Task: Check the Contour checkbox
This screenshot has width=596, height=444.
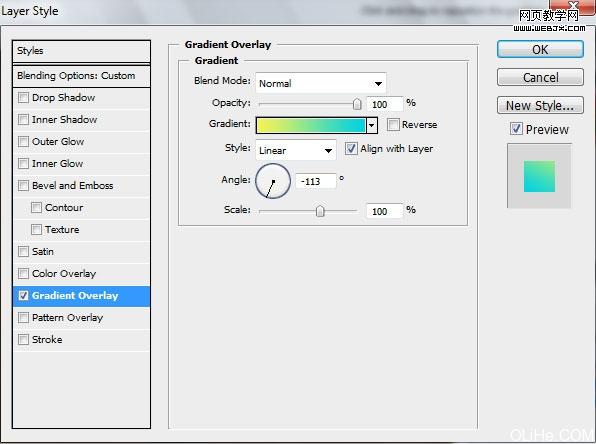Action: [36, 208]
